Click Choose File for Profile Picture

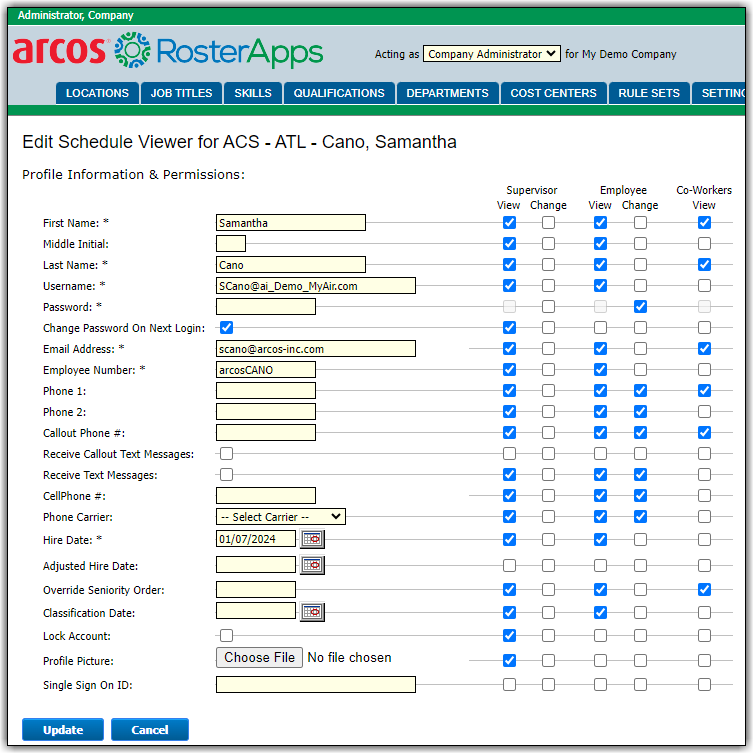259,657
